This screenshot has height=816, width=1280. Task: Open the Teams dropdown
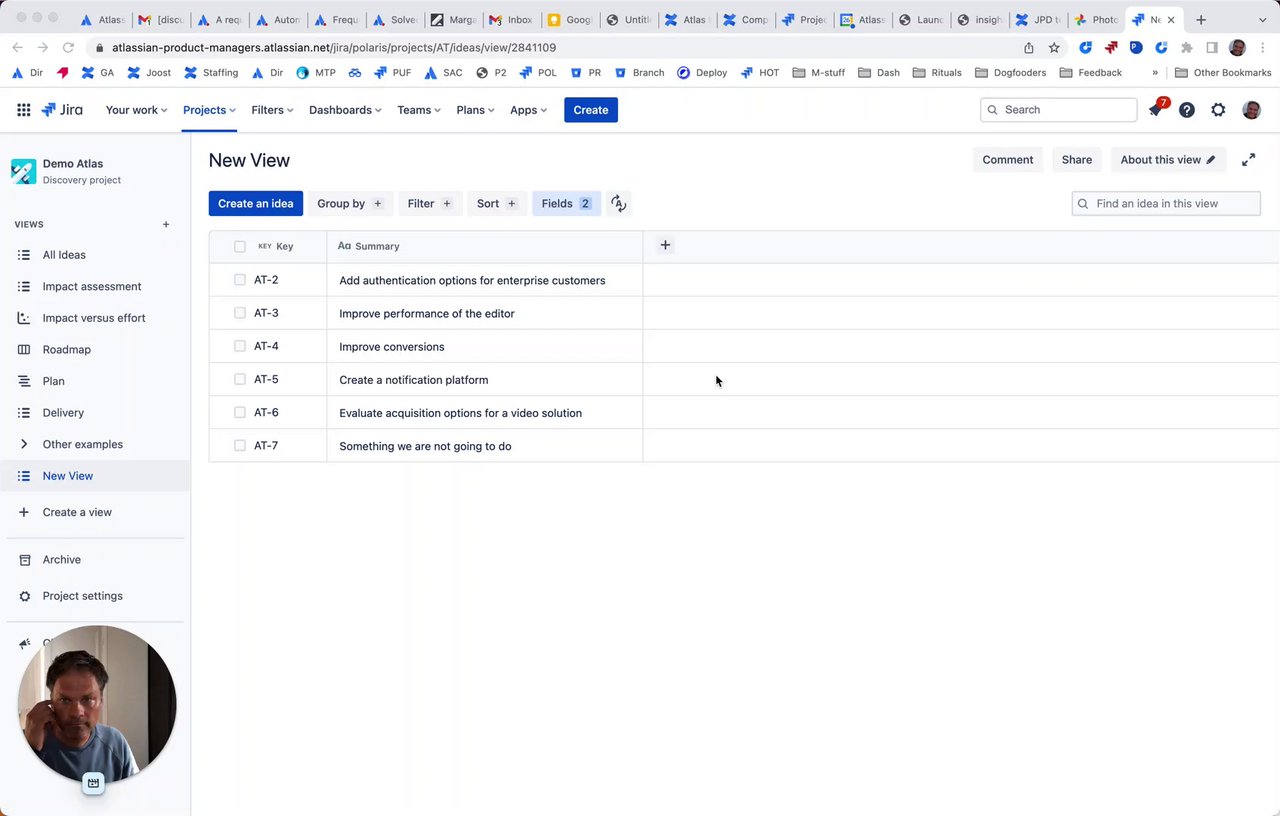419,110
